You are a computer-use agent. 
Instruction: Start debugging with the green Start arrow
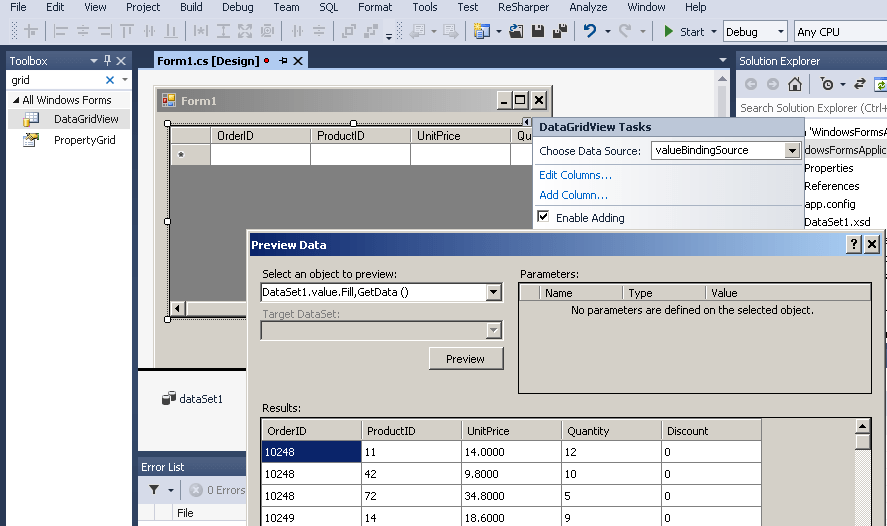669,31
